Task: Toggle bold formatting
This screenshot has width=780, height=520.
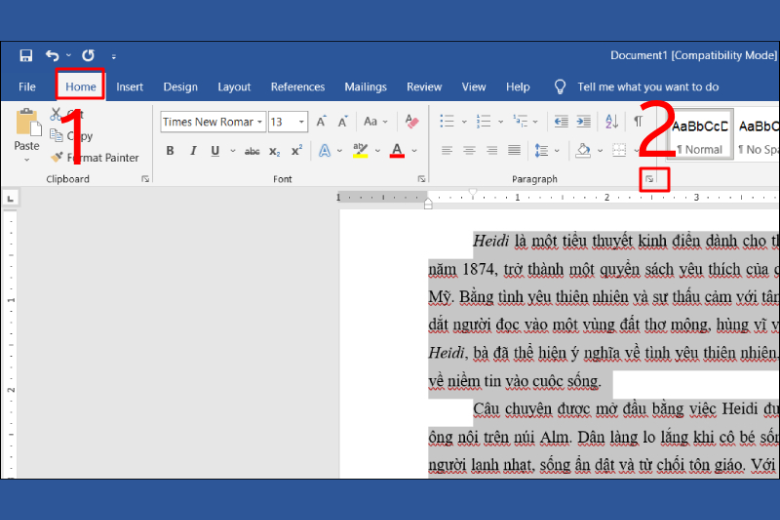Action: tap(170, 151)
